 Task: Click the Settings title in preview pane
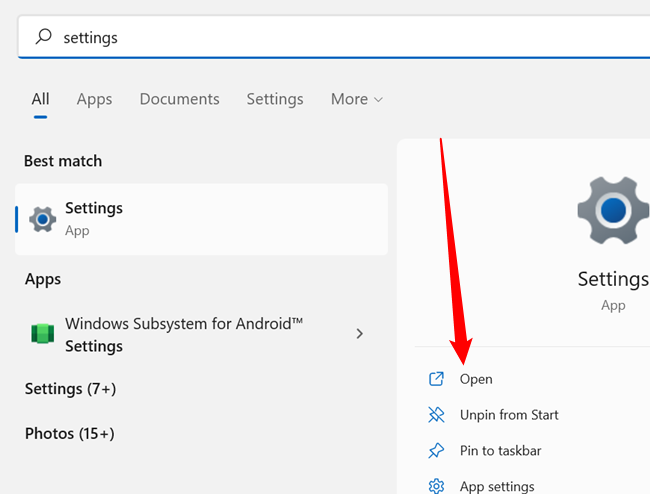614,279
